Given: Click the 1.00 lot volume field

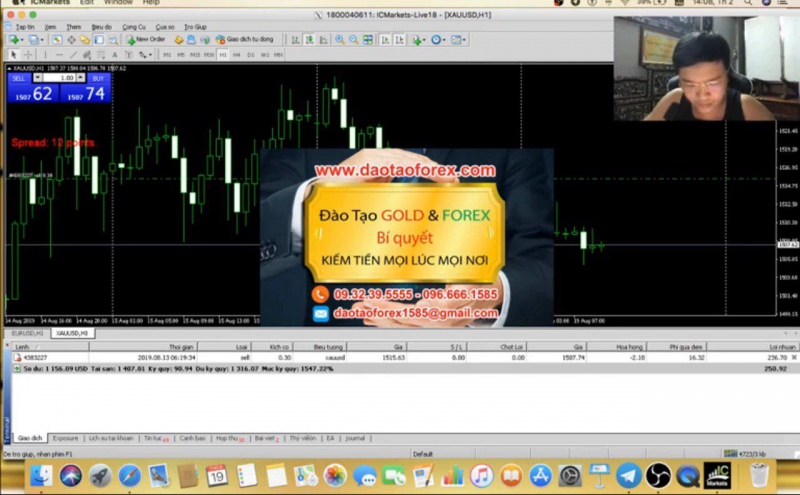Looking at the screenshot, I should pyautogui.click(x=59, y=78).
